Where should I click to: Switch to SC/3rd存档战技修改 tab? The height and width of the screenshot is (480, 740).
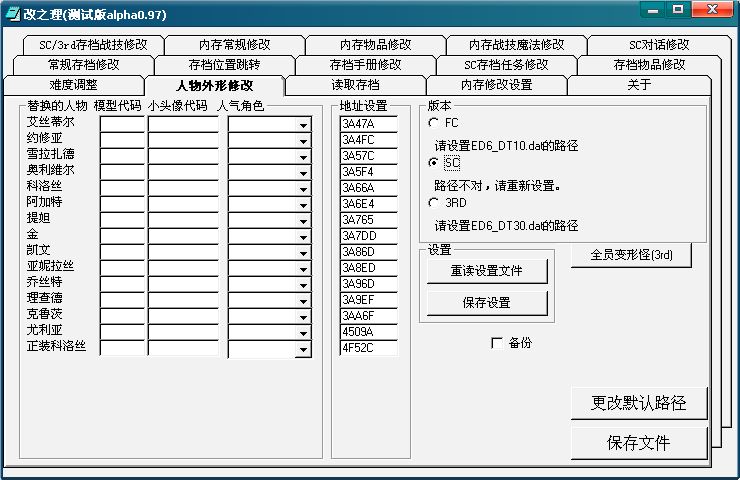pos(93,45)
